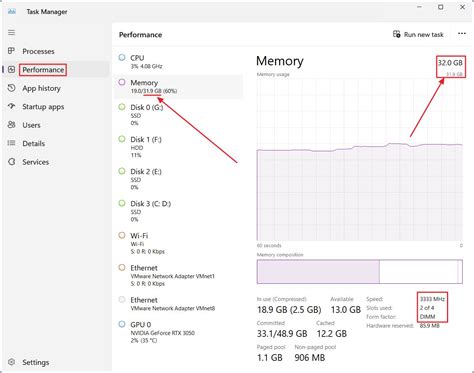Click the Disk 0 (G:) circle indicator
The image size is (474, 373).
tap(122, 107)
